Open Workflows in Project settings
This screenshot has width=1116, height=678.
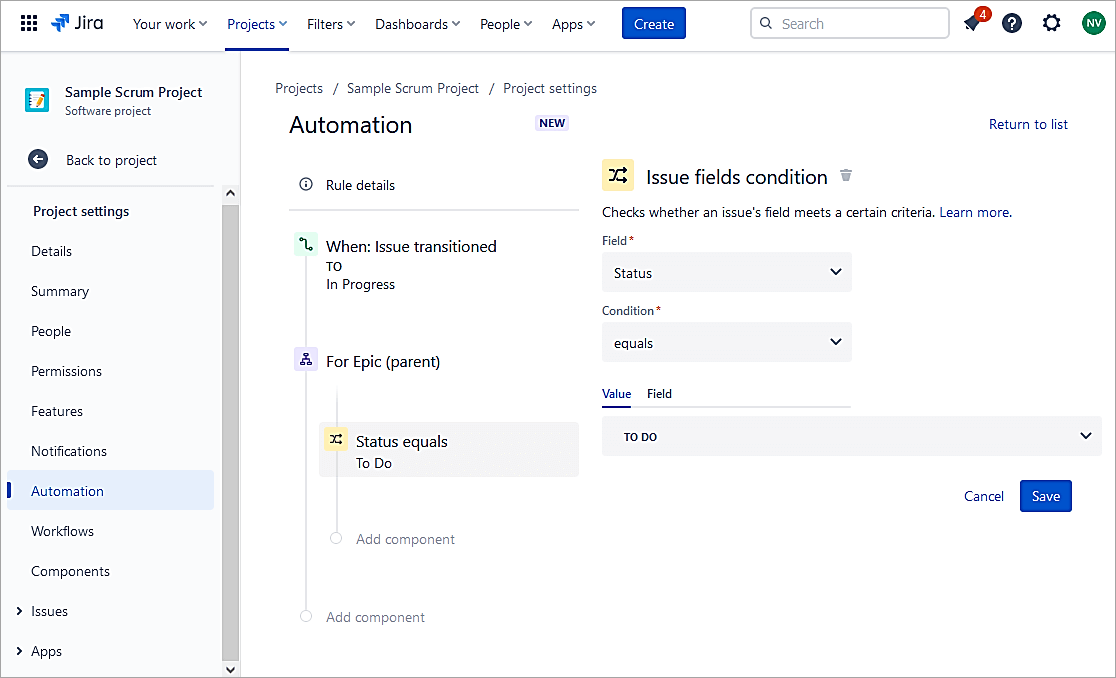tap(62, 531)
